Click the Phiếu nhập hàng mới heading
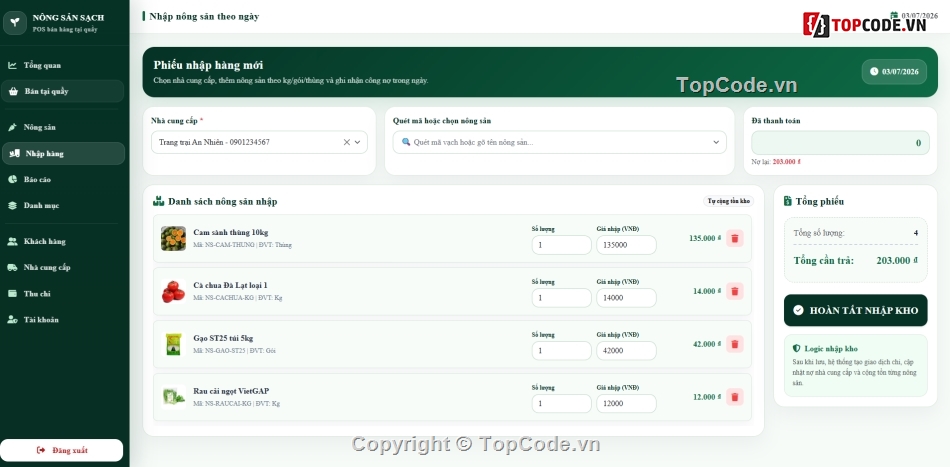 point(208,65)
